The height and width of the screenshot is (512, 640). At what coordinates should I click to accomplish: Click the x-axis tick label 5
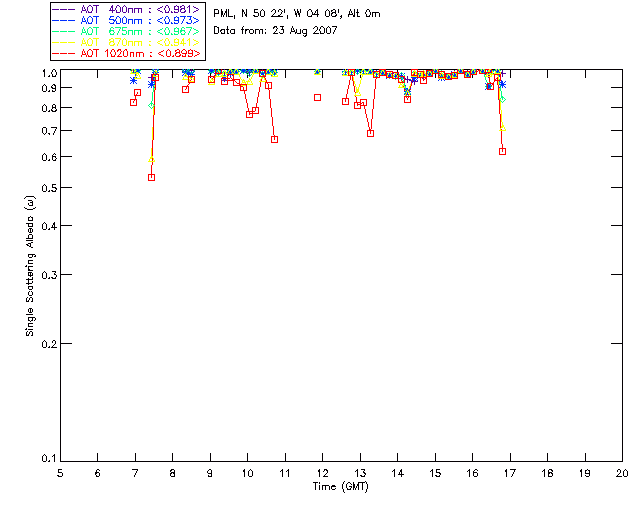click(60, 473)
